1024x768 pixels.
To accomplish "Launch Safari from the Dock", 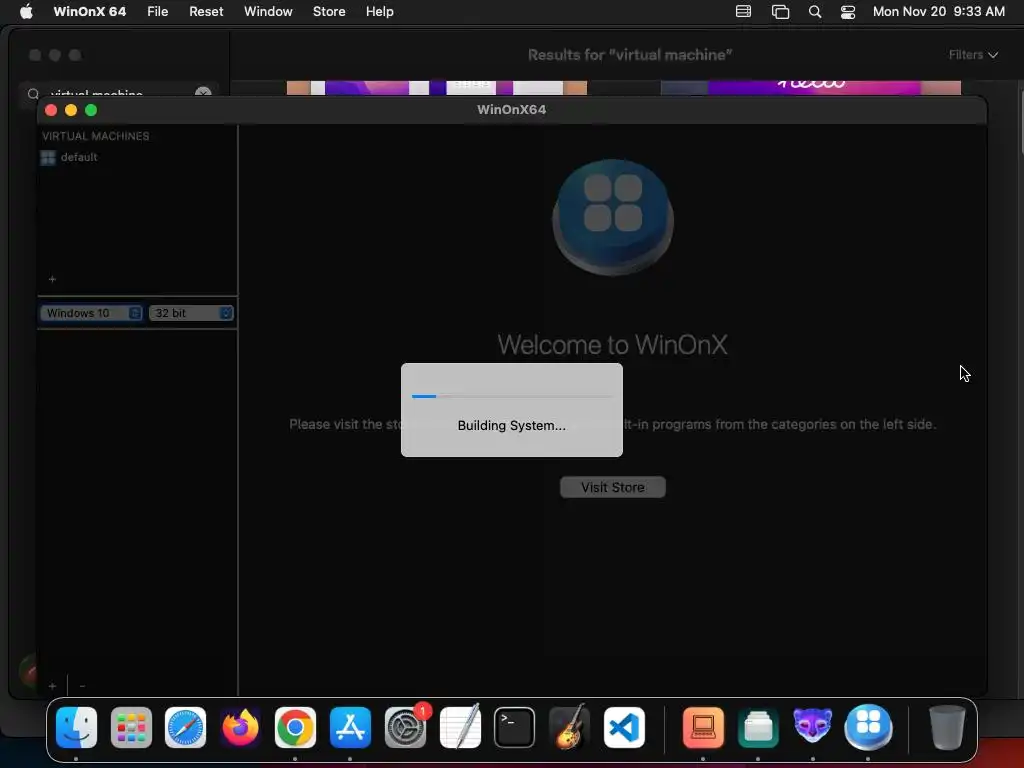I will [x=185, y=728].
